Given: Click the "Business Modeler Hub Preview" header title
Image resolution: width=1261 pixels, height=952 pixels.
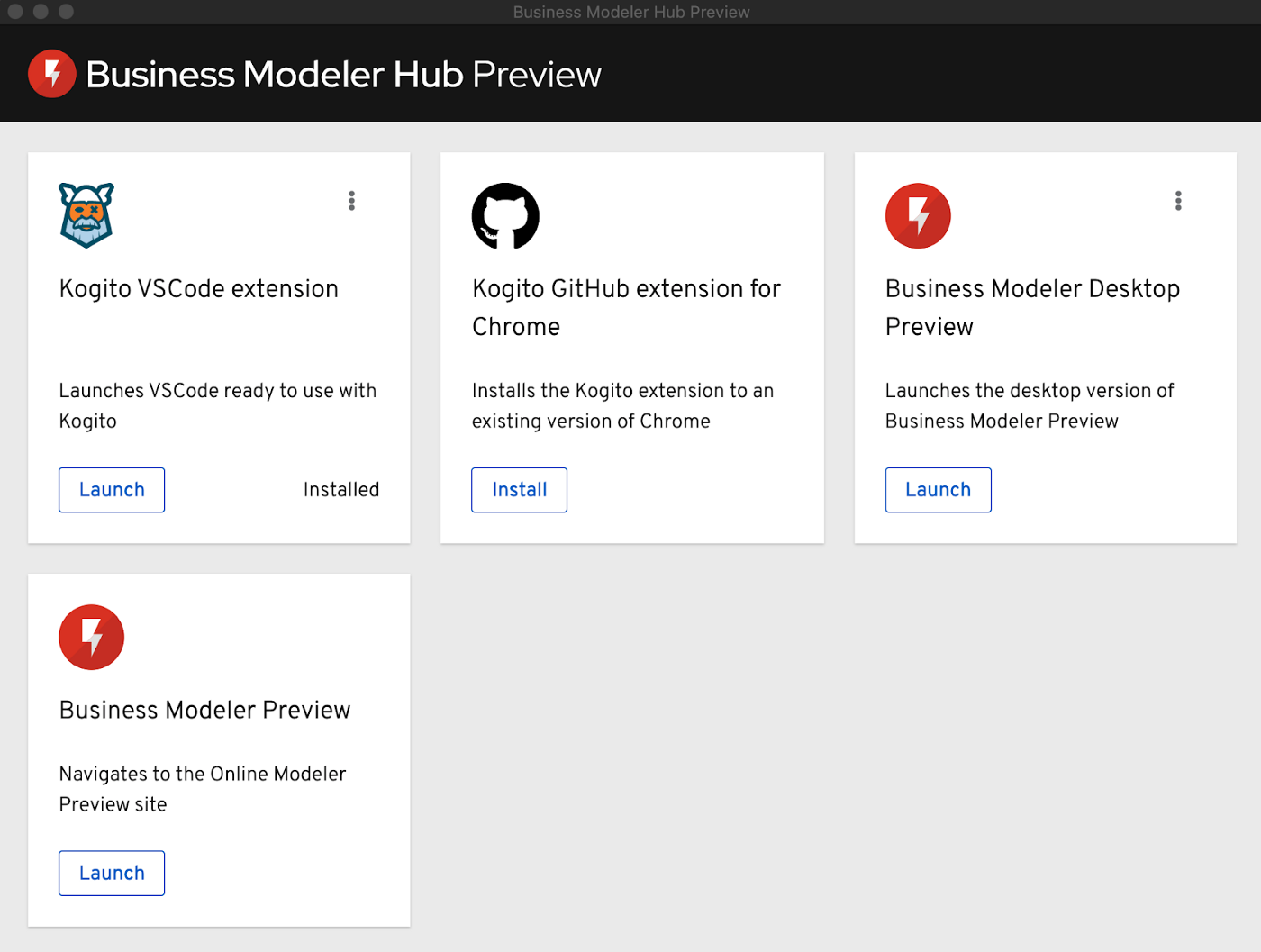Looking at the screenshot, I should (x=343, y=75).
